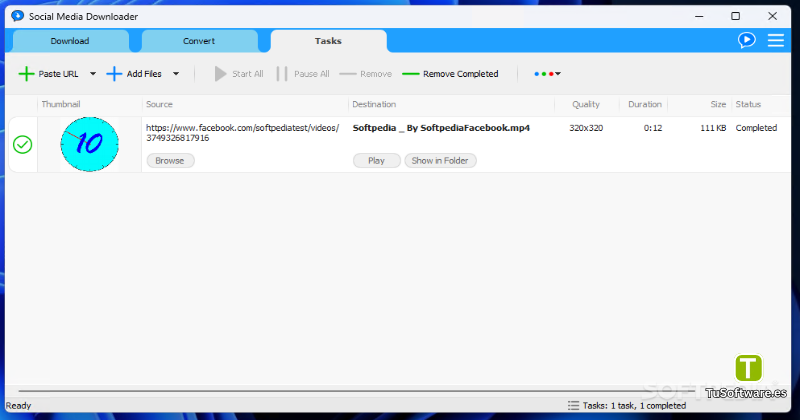Select the Tasks tab
This screenshot has width=800, height=420.
pyautogui.click(x=328, y=41)
